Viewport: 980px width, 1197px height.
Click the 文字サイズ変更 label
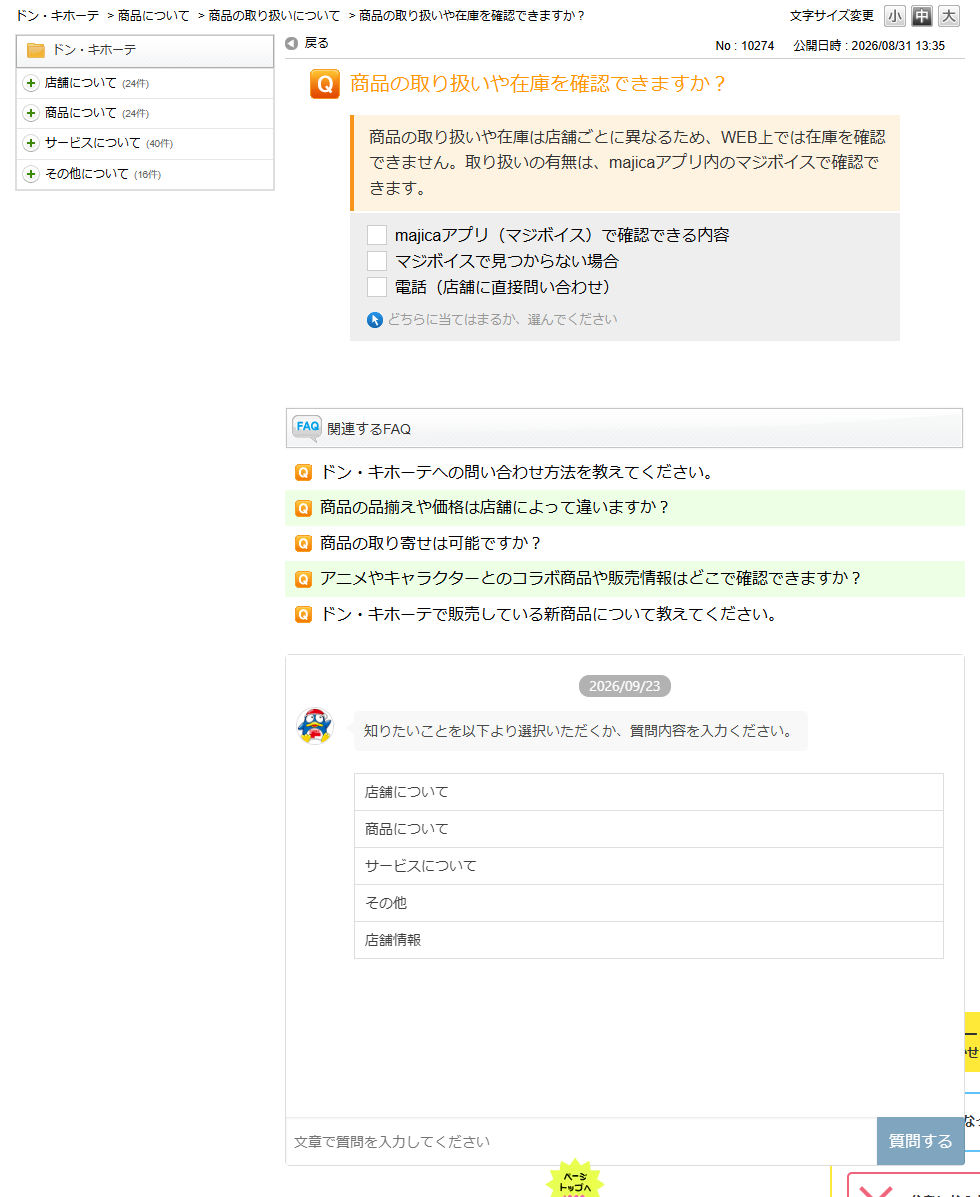[x=832, y=15]
